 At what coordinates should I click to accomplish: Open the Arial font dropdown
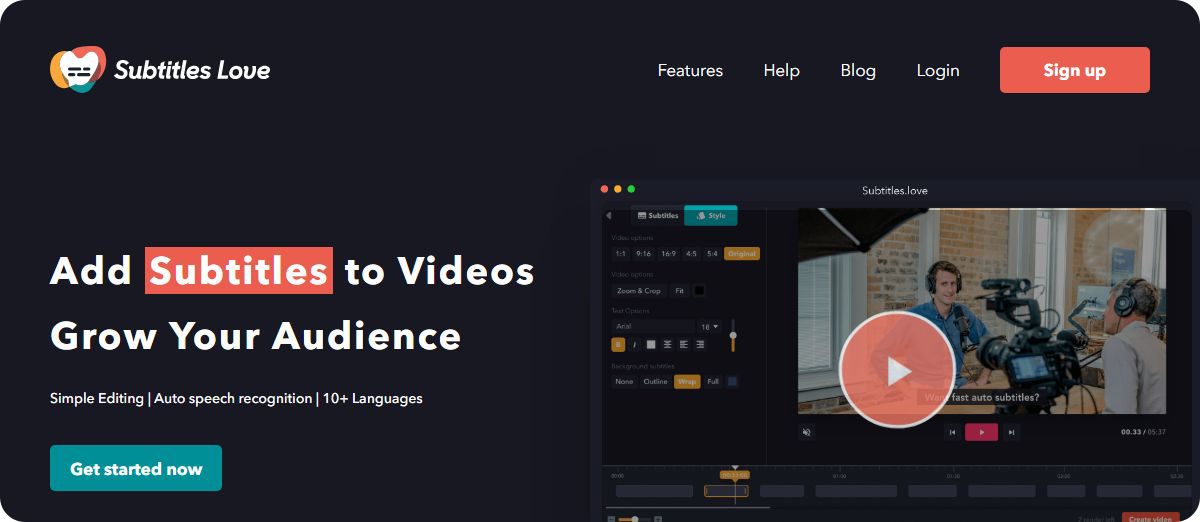654,326
